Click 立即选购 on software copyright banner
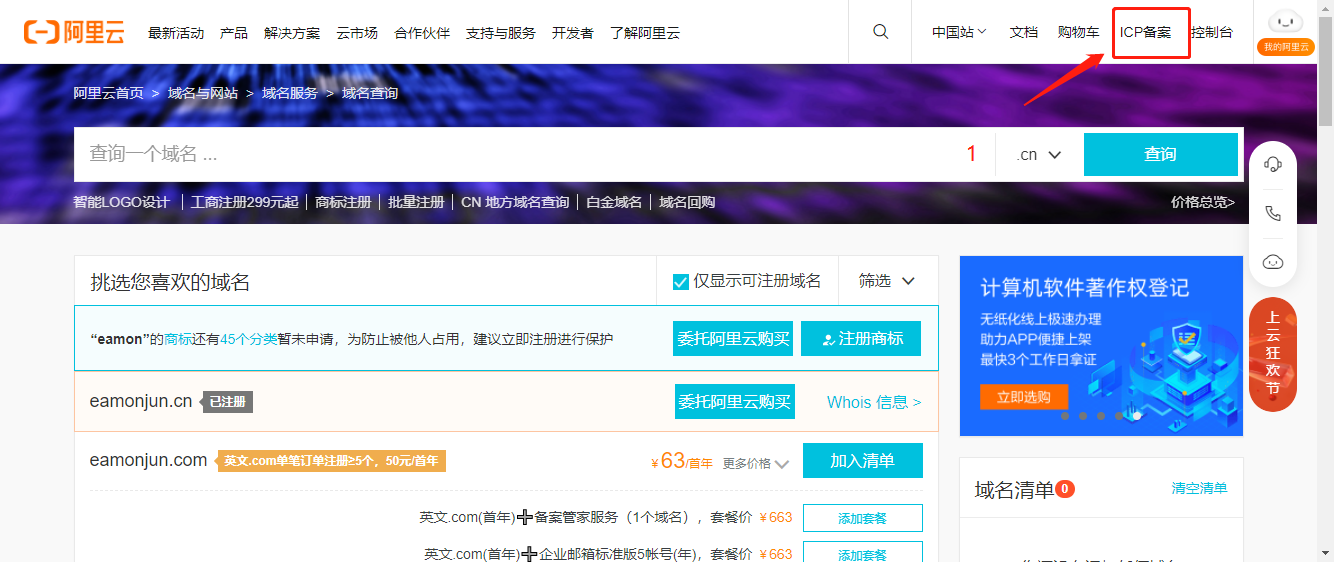The image size is (1334, 562). (1023, 397)
